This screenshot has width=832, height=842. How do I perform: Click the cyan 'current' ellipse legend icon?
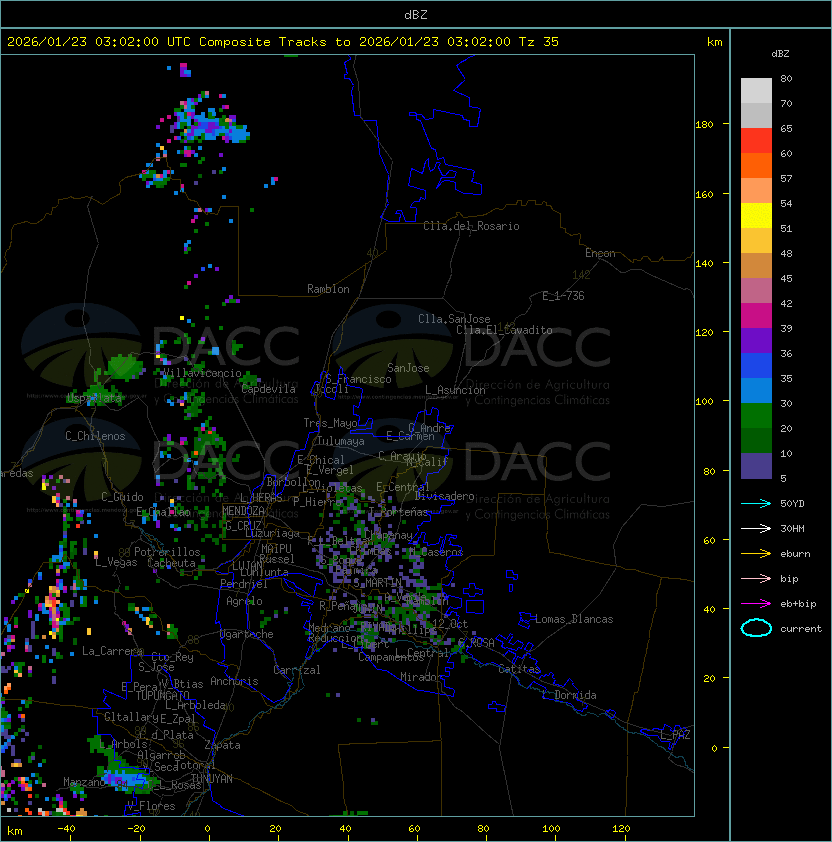[x=756, y=628]
